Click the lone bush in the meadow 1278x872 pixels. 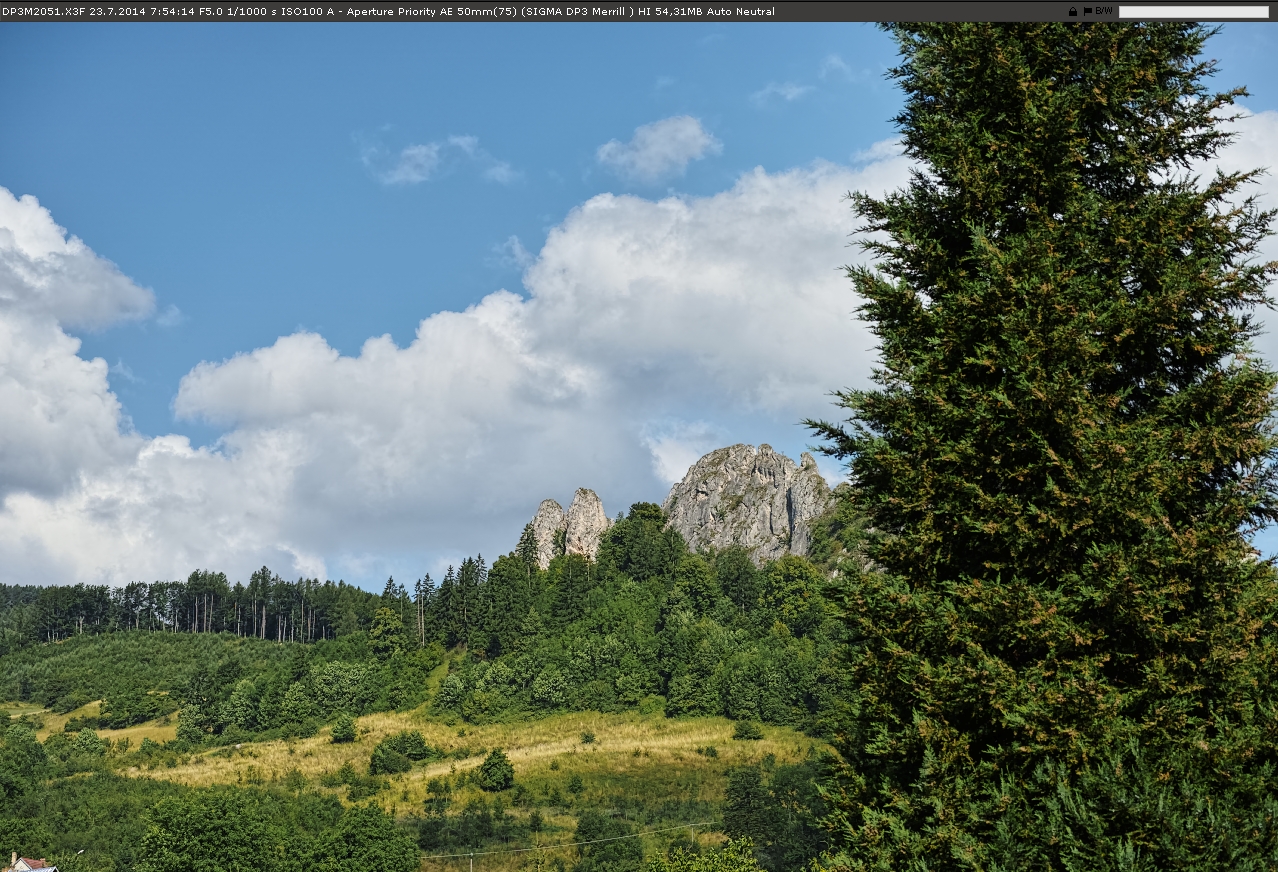click(x=495, y=770)
